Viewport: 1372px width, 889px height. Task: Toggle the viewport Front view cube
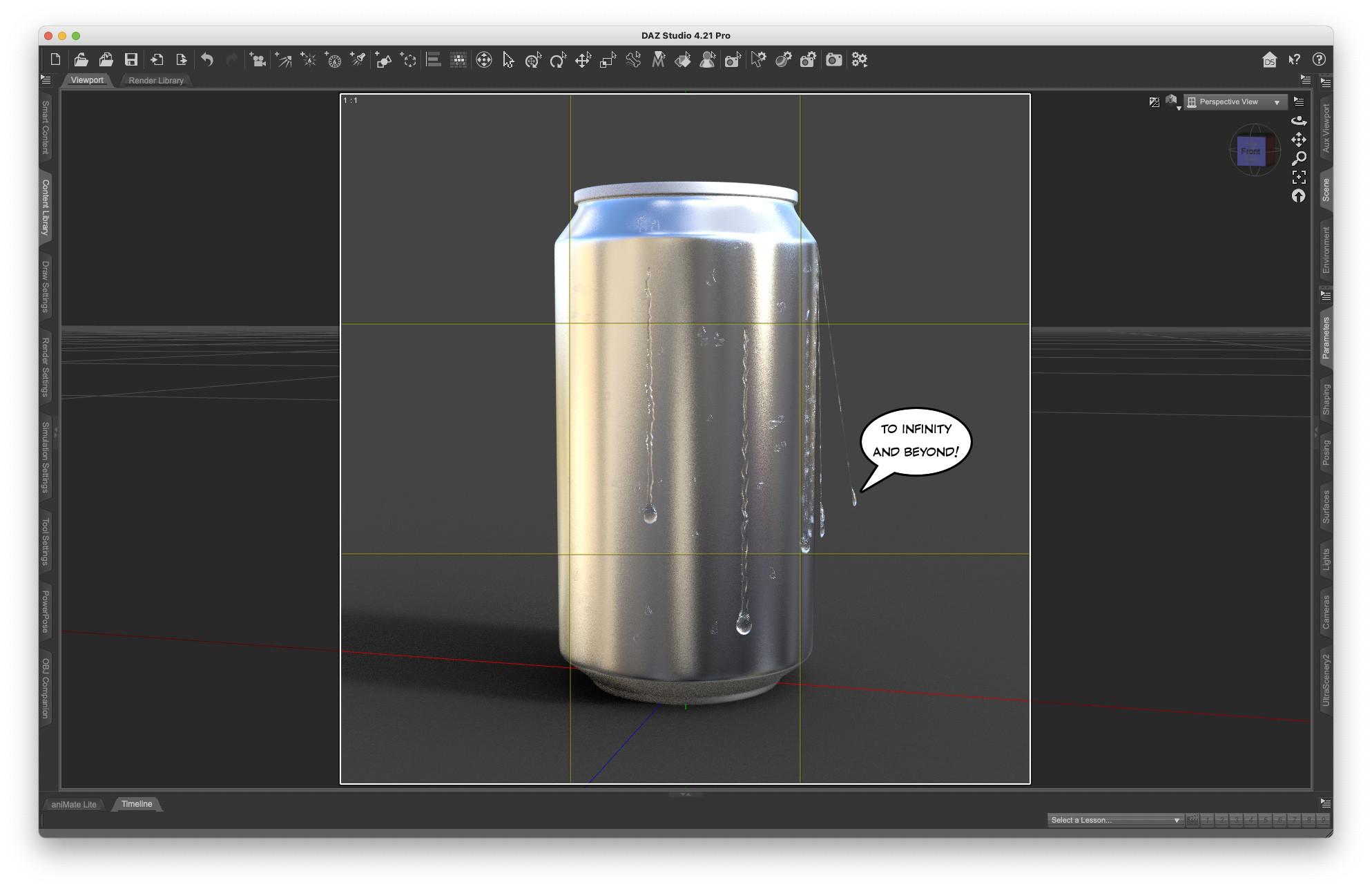(1250, 151)
